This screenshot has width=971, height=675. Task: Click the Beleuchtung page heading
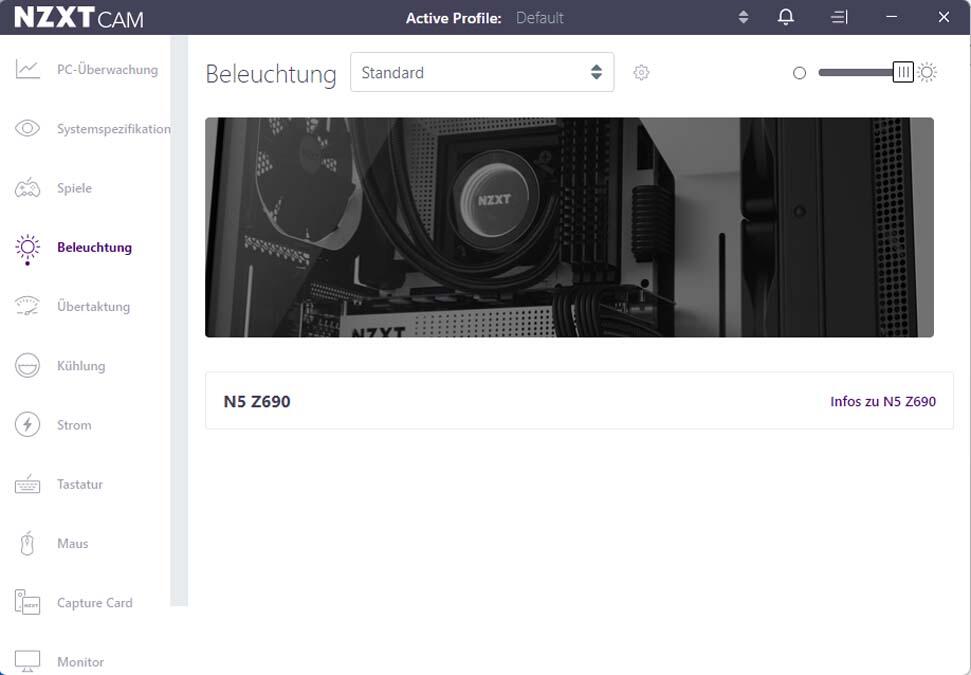tap(271, 74)
